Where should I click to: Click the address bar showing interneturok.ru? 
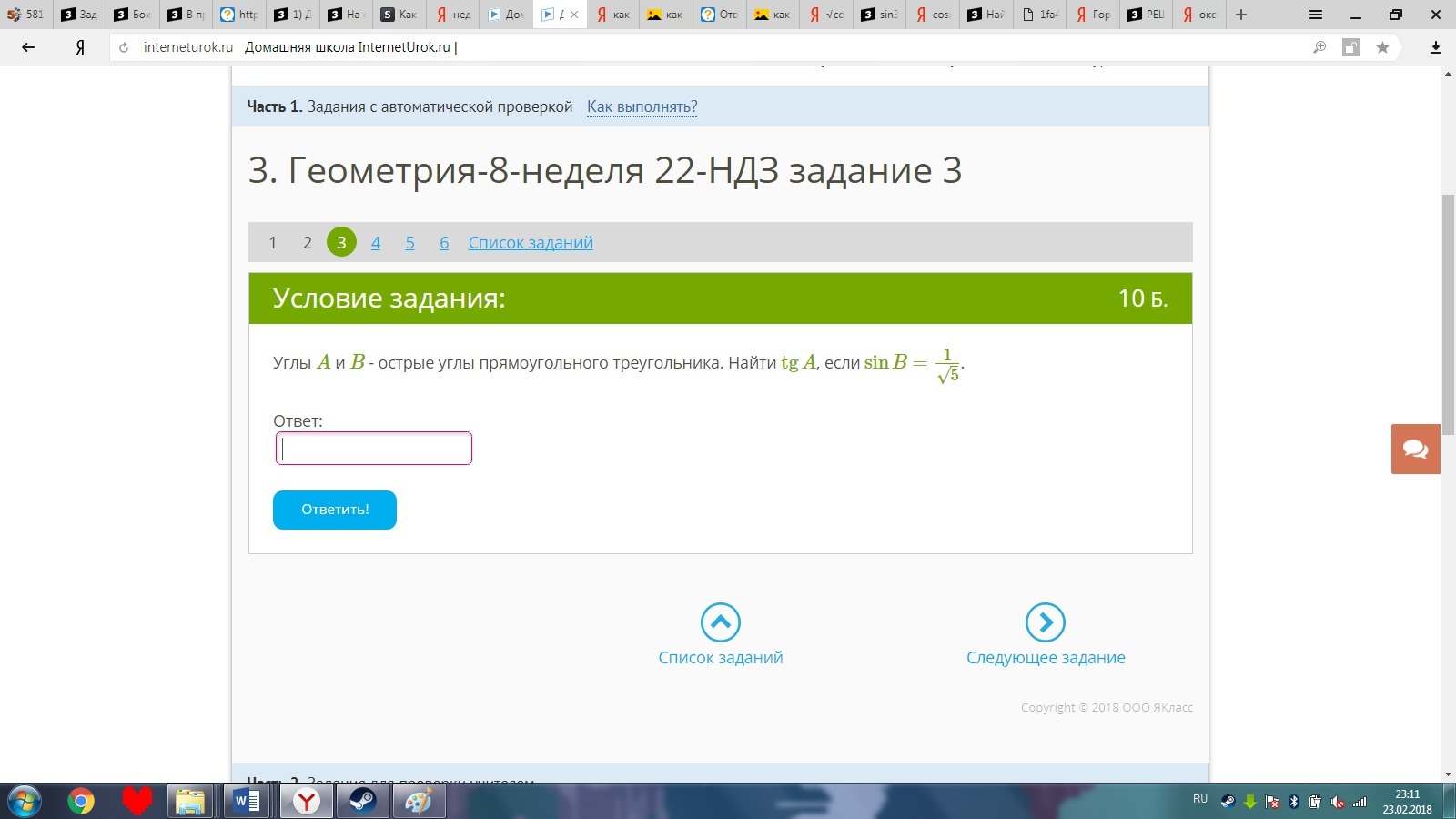click(710, 47)
